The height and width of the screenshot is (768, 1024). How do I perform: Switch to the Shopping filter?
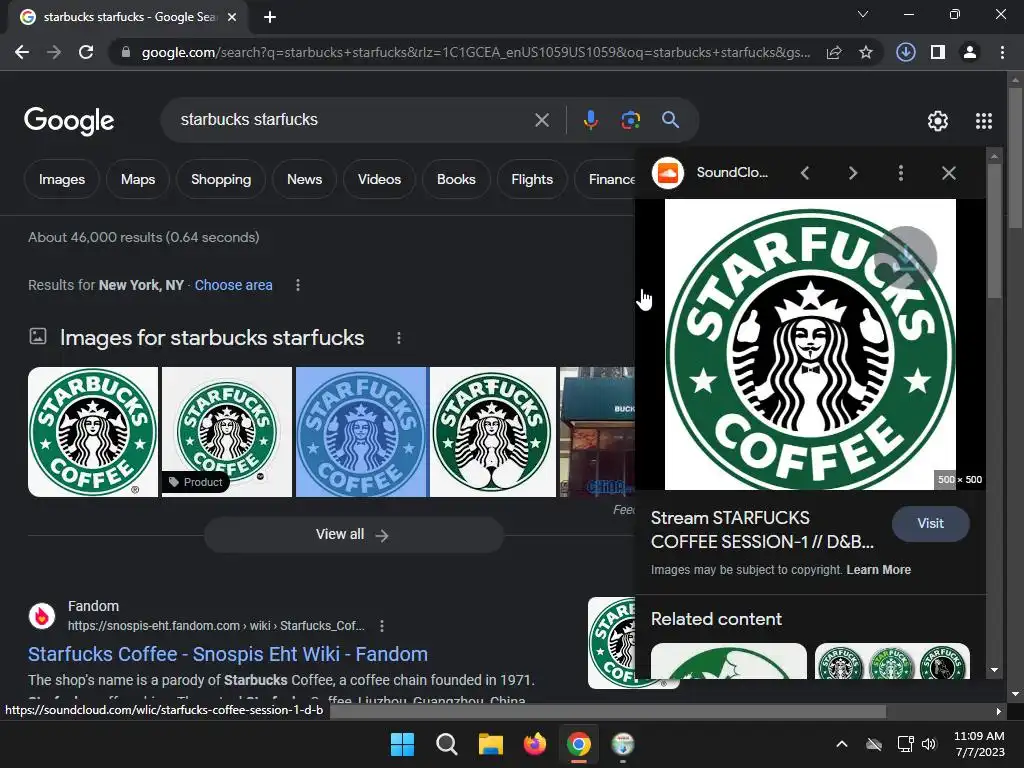click(x=221, y=179)
